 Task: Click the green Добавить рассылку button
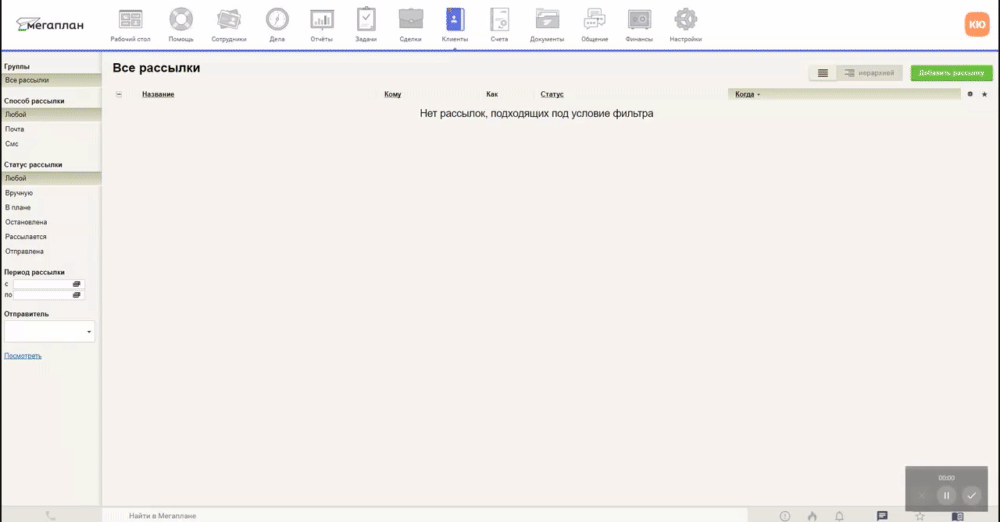point(951,73)
